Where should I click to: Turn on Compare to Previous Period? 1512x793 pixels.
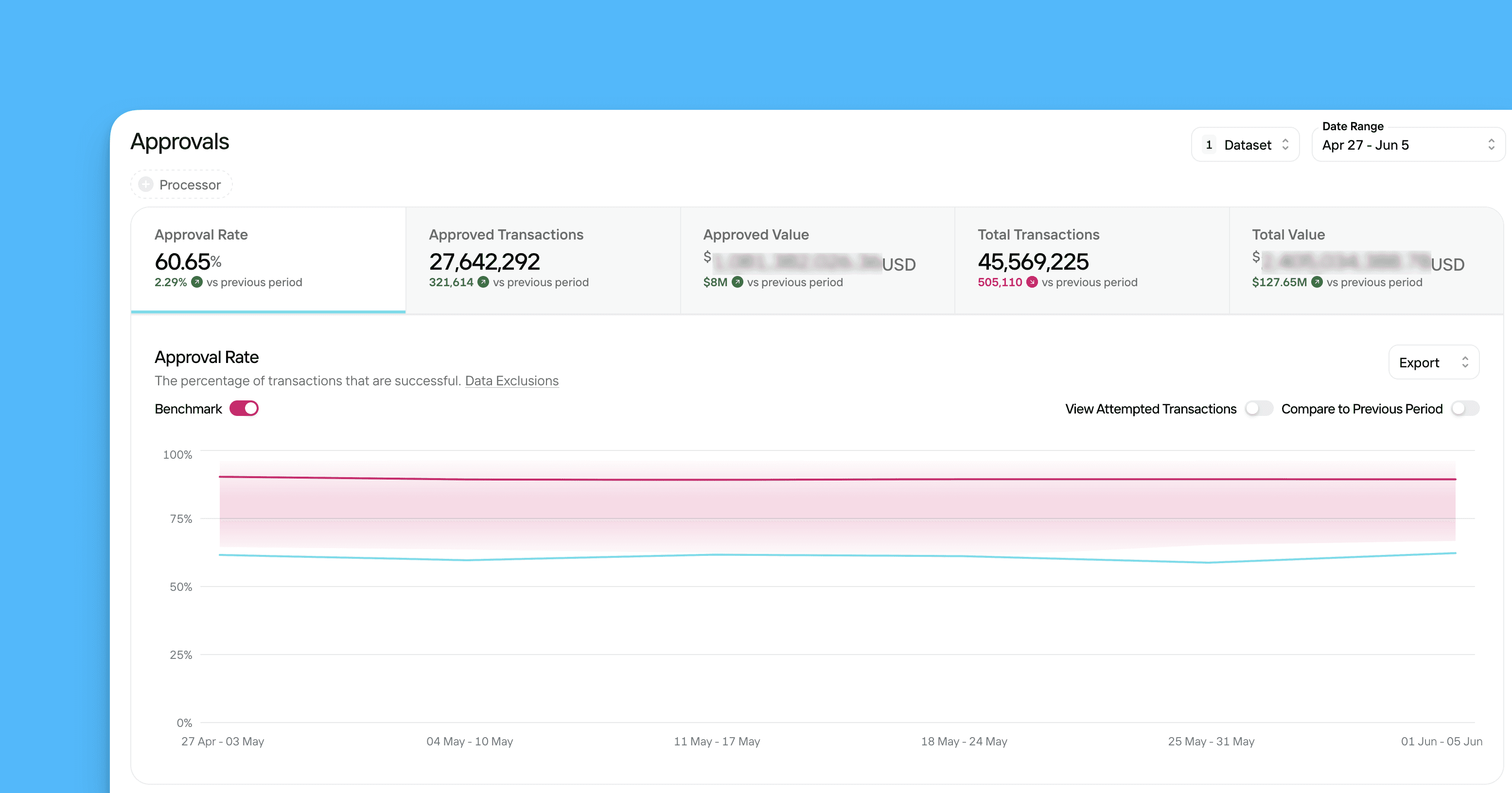1465,408
